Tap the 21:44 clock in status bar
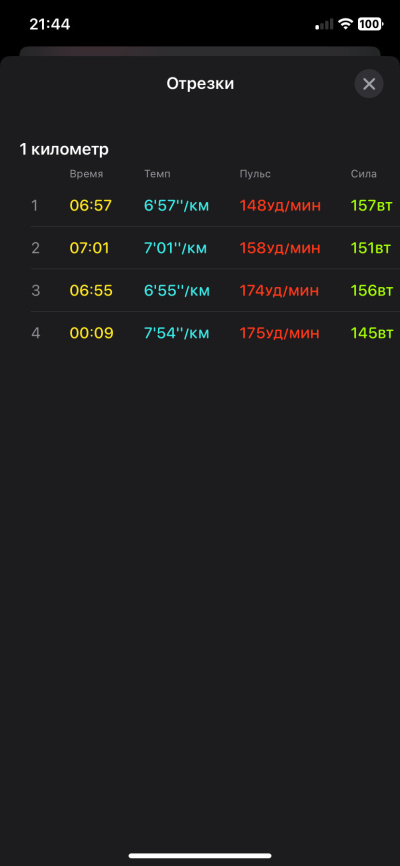Viewport: 400px width, 866px height. (x=50, y=24)
